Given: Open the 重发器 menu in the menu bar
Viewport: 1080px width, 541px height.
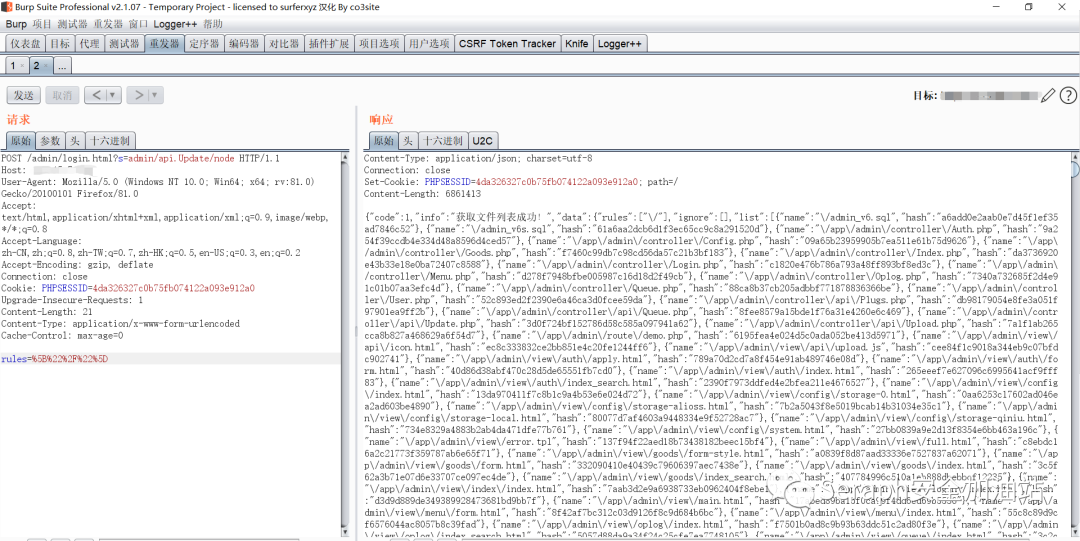Looking at the screenshot, I should pyautogui.click(x=108, y=24).
